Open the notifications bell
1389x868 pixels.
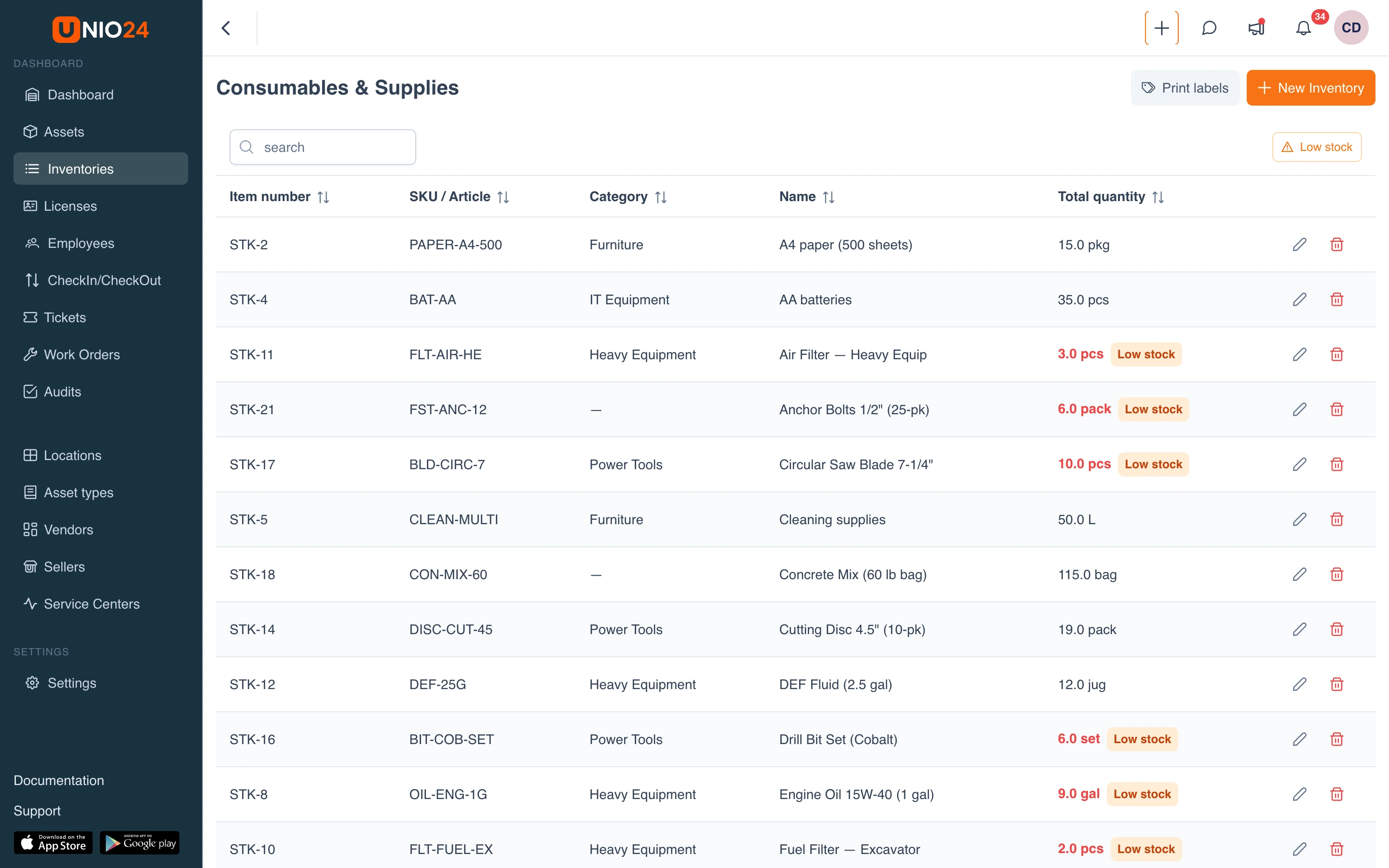1304,28
